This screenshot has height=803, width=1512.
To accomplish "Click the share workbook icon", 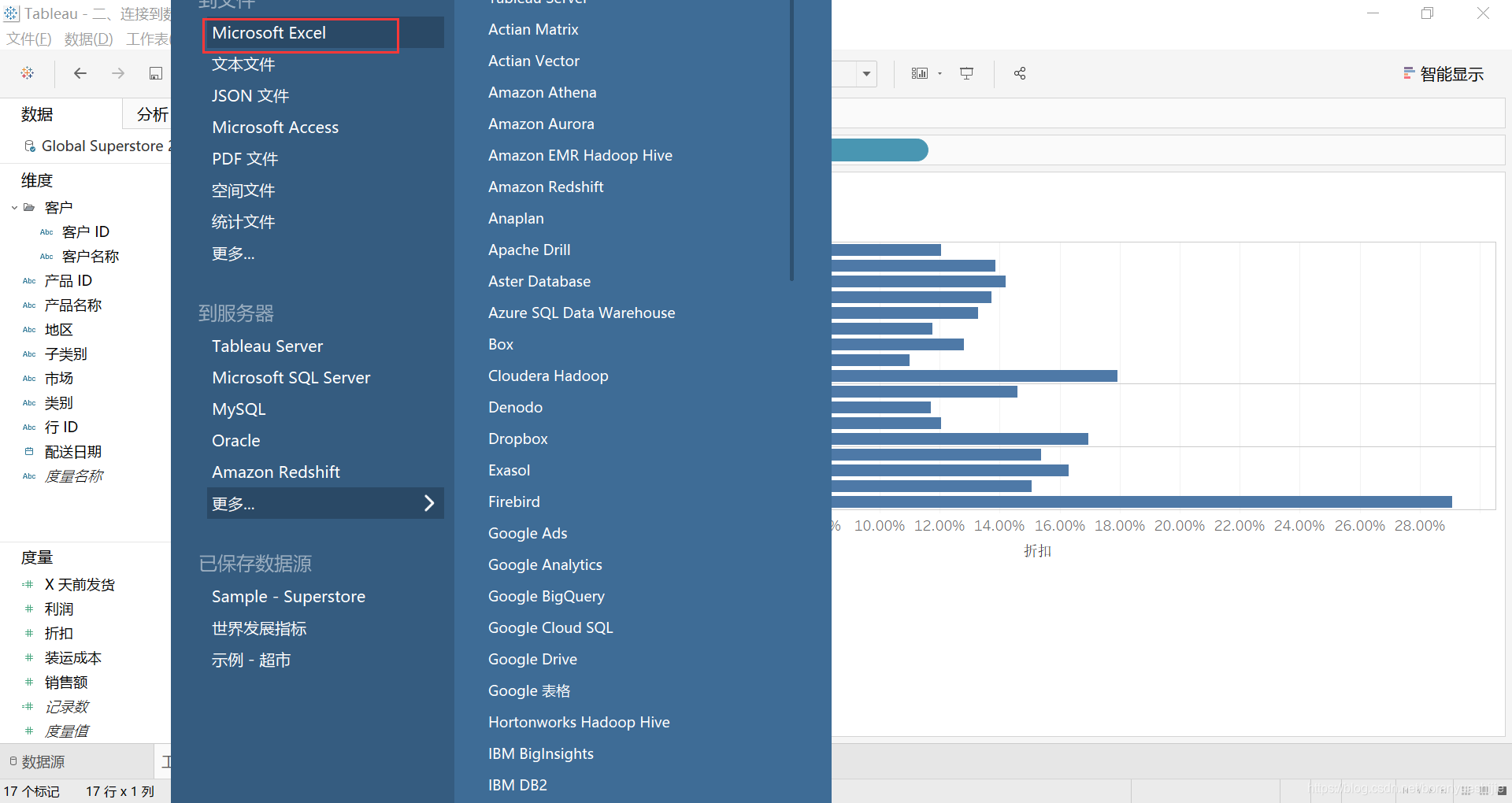I will click(1020, 73).
